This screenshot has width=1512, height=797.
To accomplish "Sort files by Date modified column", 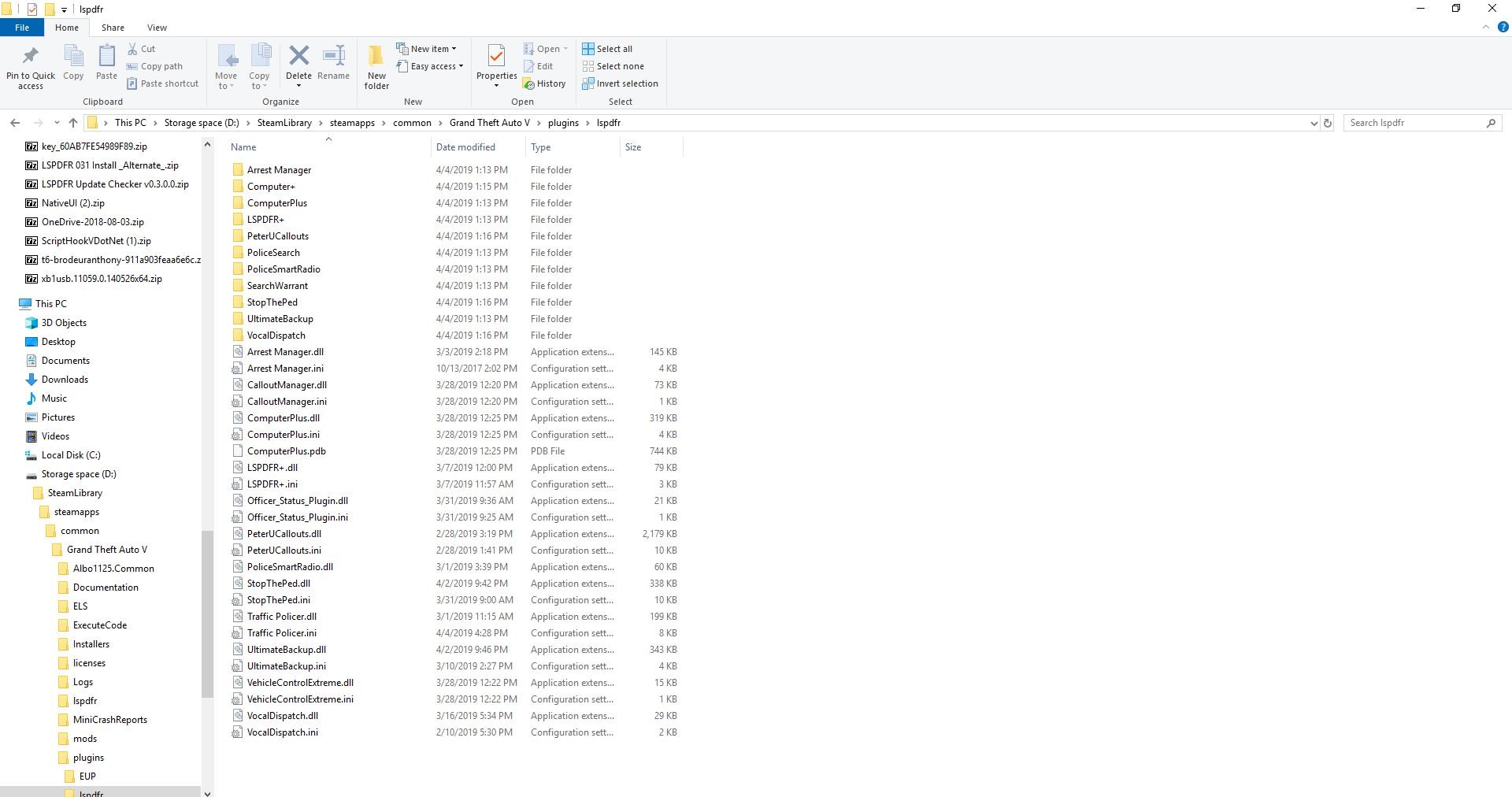I will 479,147.
